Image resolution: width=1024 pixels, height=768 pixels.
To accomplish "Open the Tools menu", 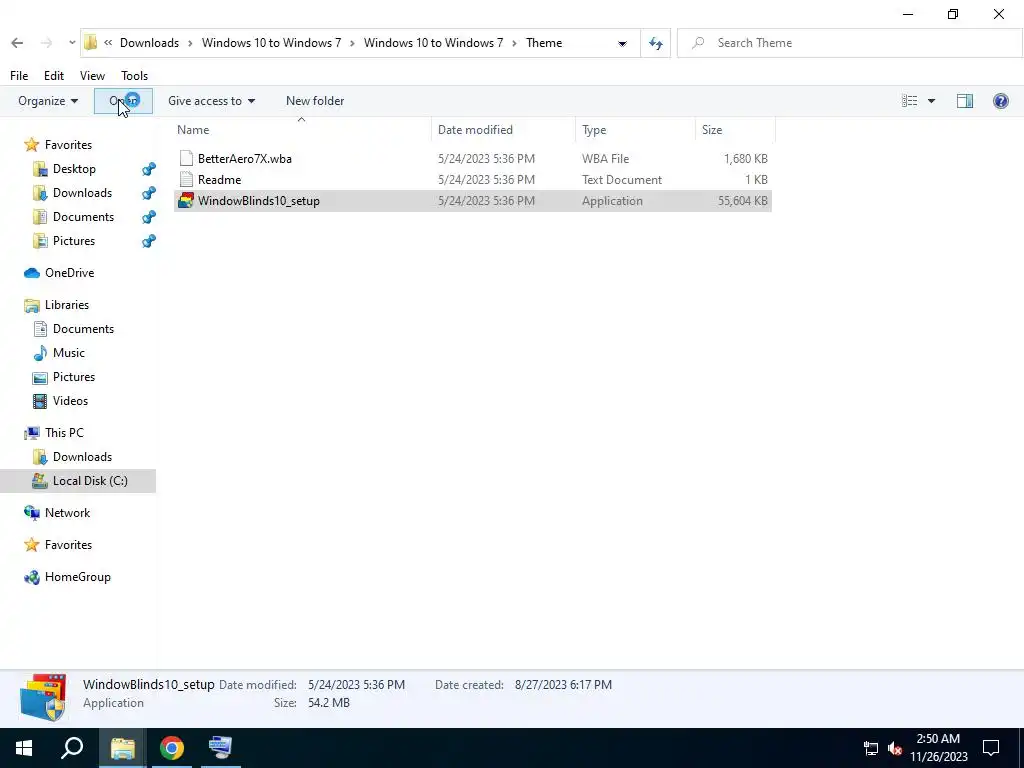I will coord(135,76).
